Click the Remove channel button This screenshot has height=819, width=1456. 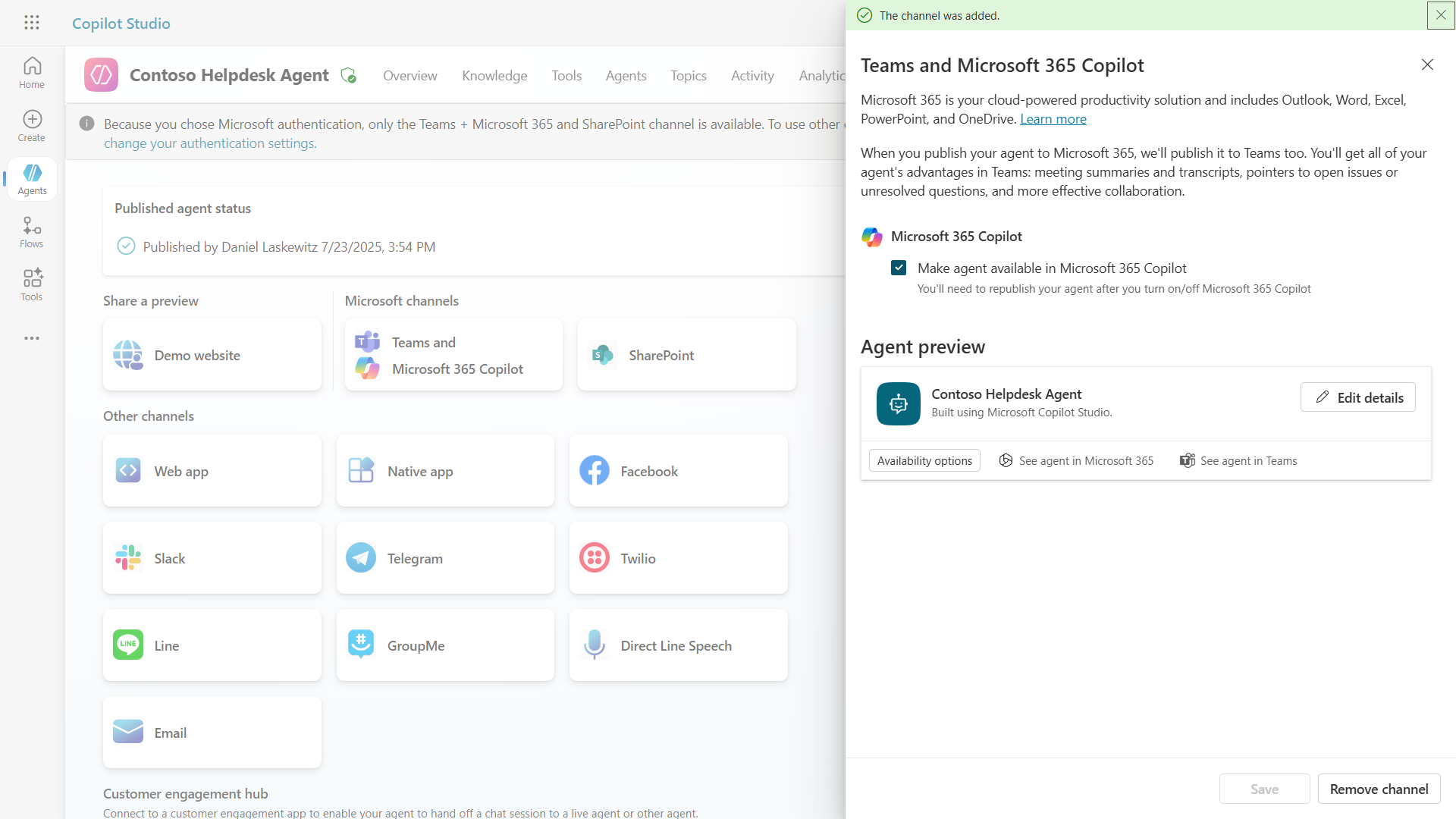pyautogui.click(x=1379, y=789)
